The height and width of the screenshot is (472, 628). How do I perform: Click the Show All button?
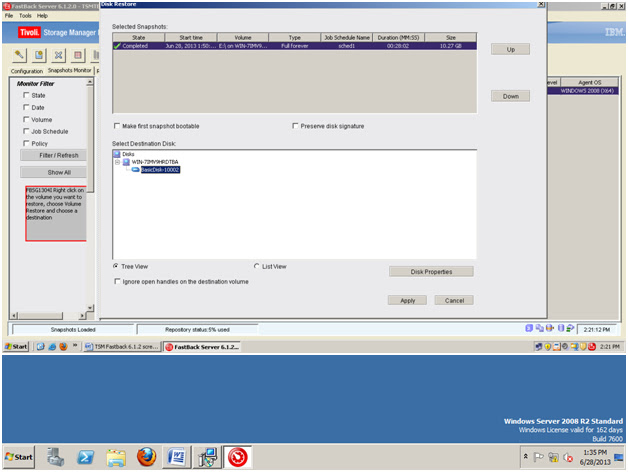(x=53, y=172)
